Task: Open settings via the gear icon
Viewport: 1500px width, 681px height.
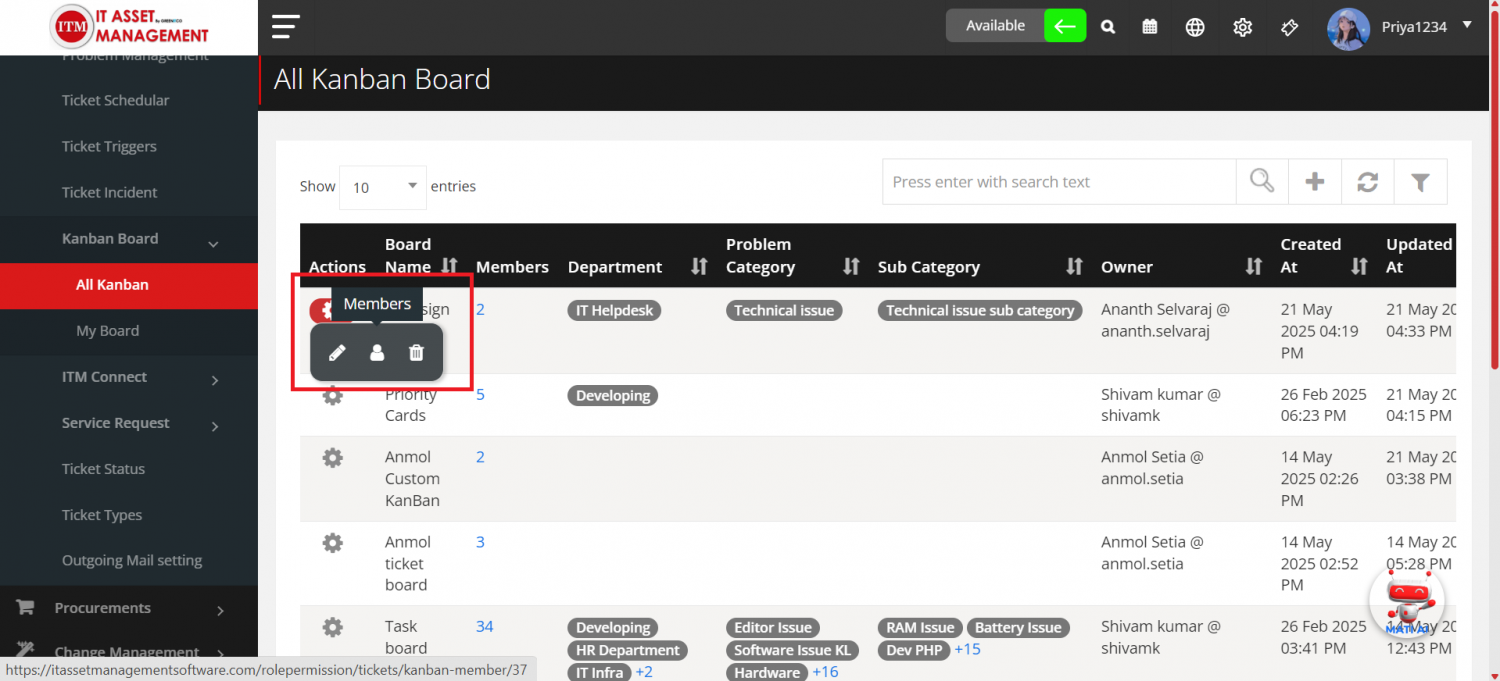Action: click(1242, 27)
